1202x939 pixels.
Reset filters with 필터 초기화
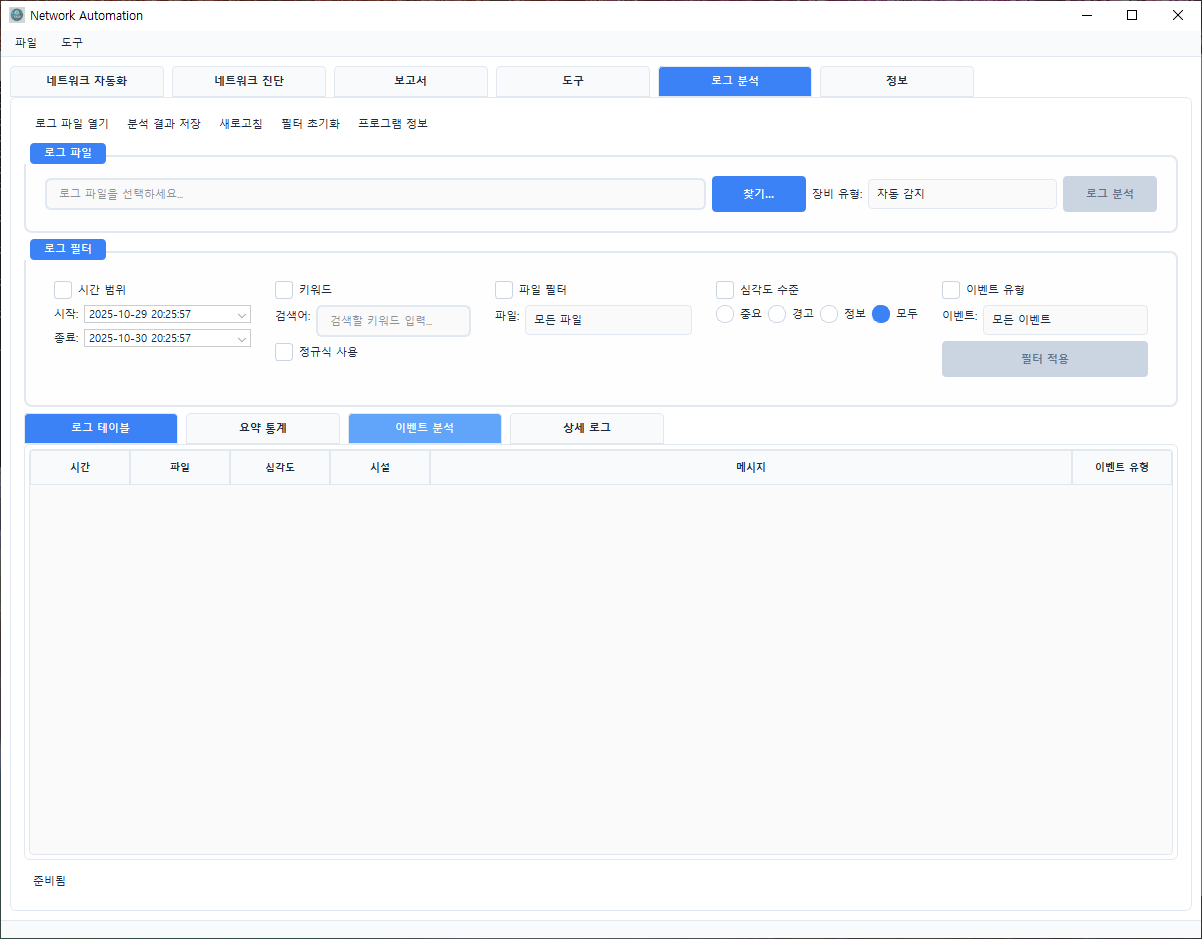pyautogui.click(x=310, y=124)
